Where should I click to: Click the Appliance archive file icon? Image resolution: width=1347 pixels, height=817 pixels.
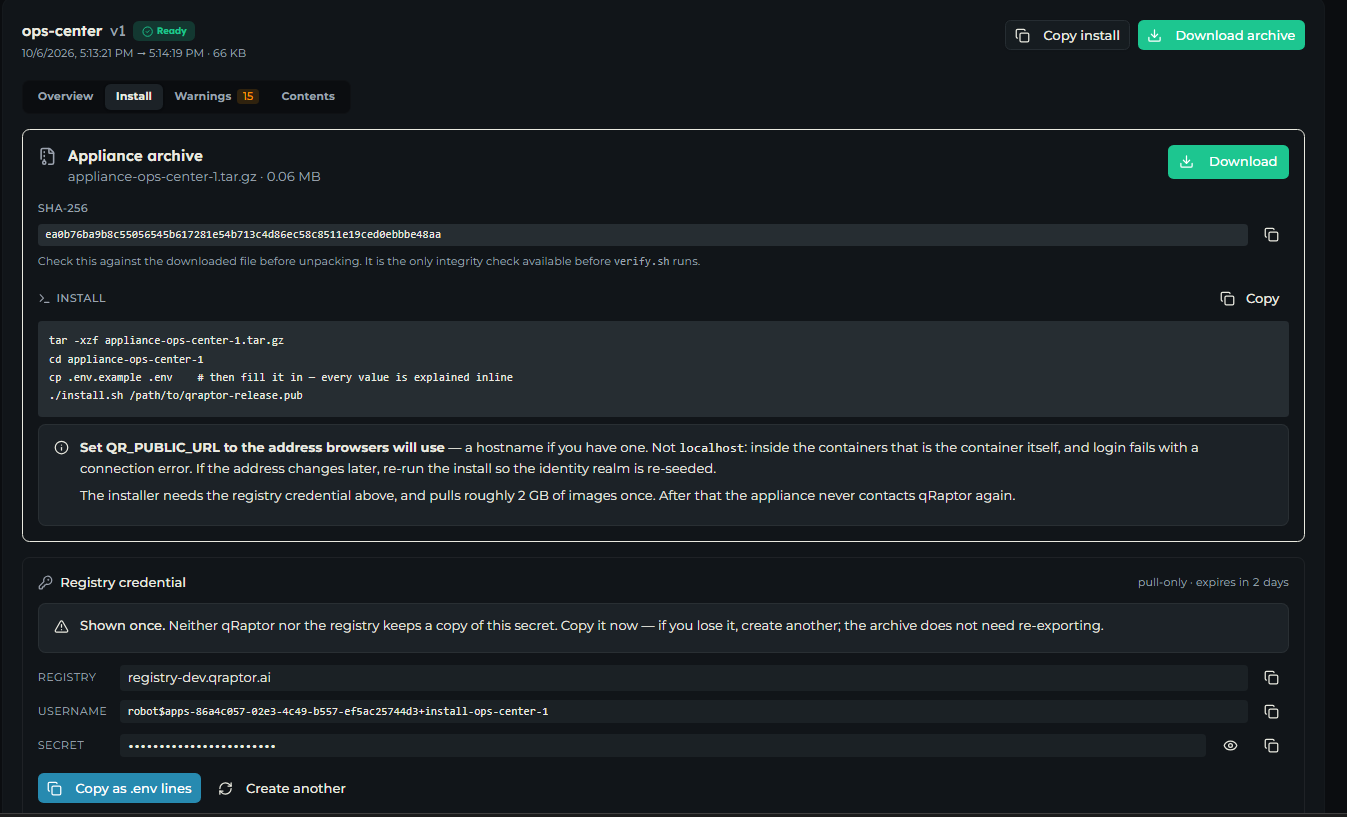[x=47, y=156]
